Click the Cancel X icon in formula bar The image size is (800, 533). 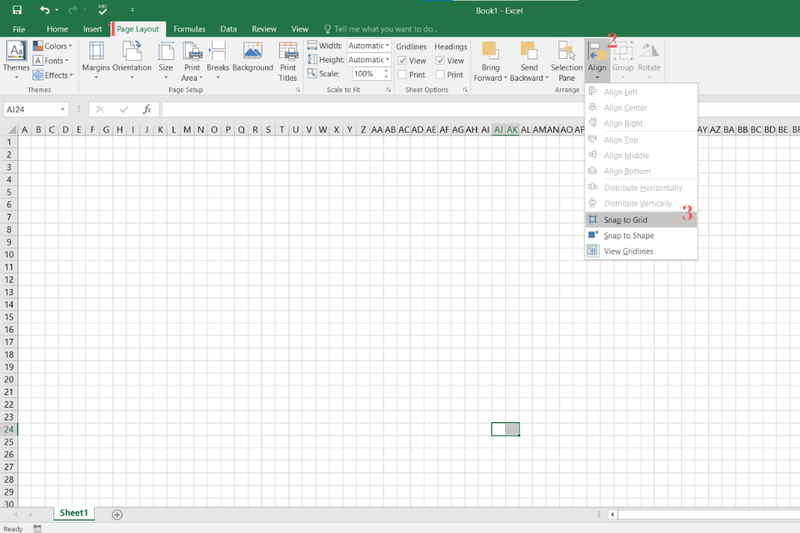click(100, 109)
